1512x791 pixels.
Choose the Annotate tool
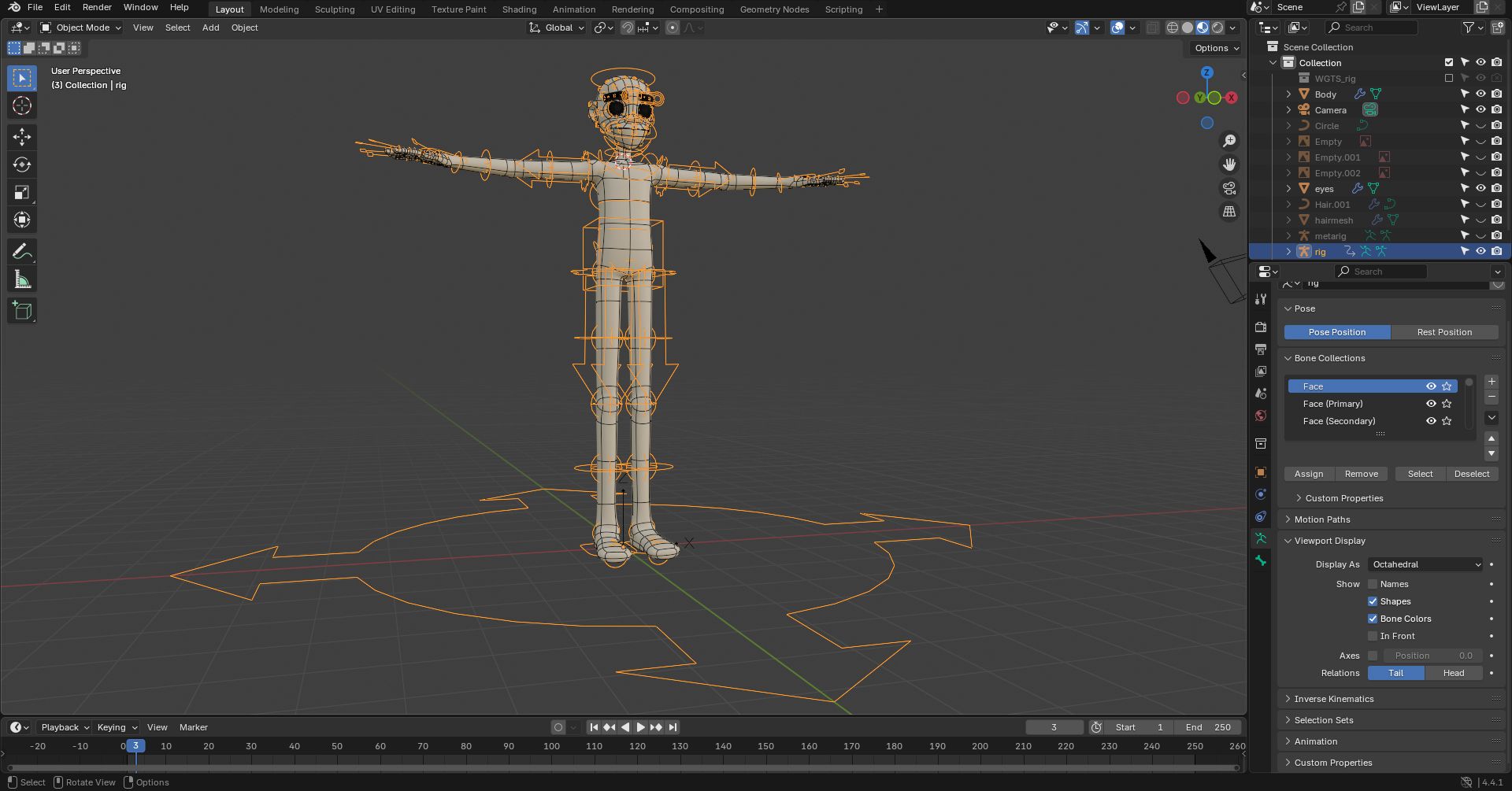(x=22, y=252)
